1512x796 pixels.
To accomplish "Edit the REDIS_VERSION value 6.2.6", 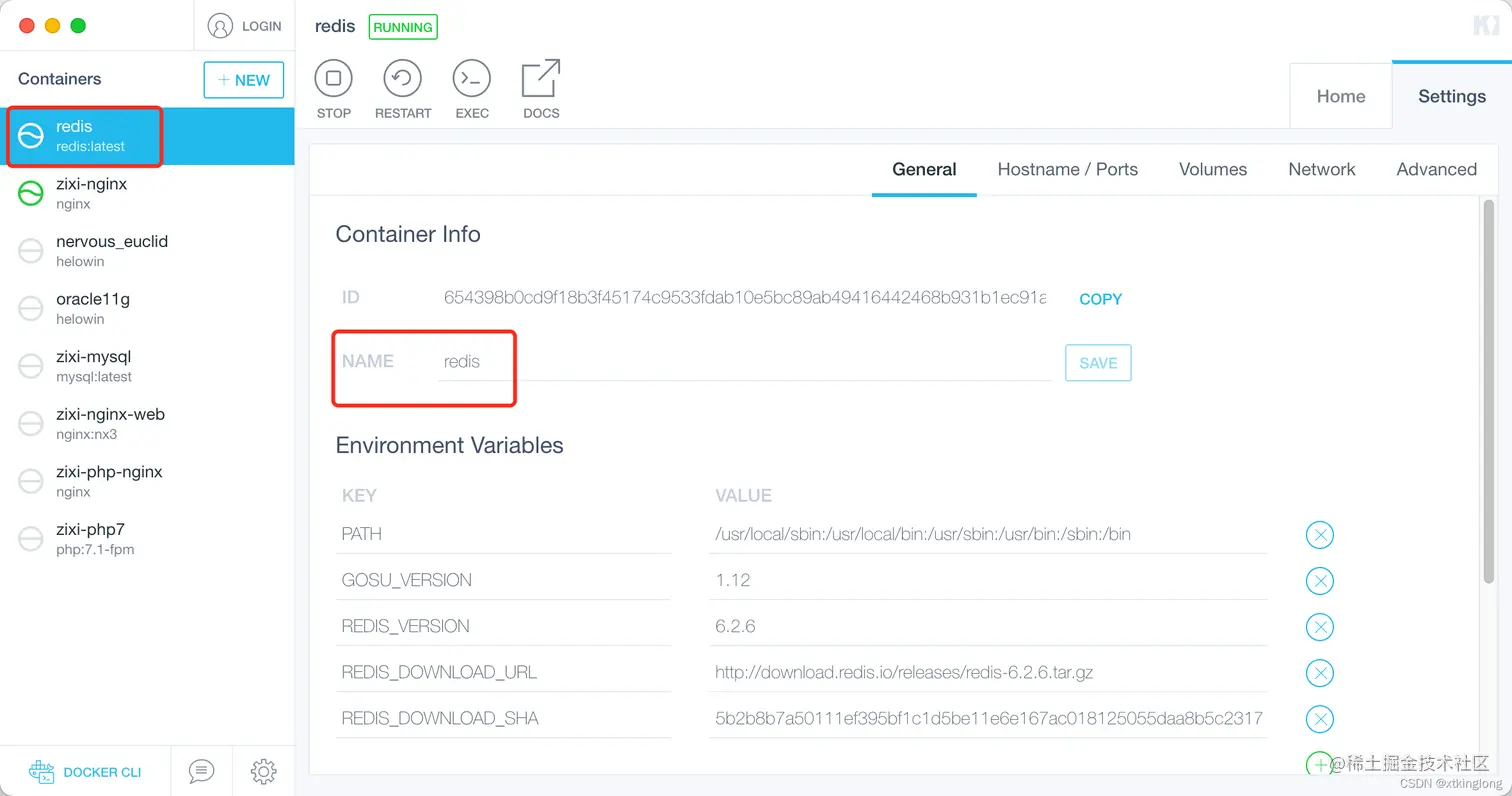I will coord(988,626).
